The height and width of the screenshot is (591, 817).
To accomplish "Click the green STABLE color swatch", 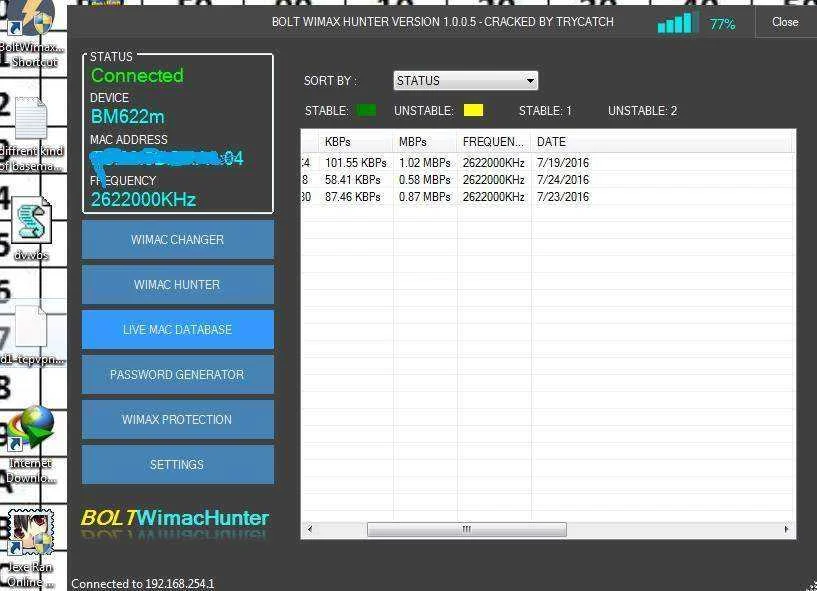I will point(366,110).
